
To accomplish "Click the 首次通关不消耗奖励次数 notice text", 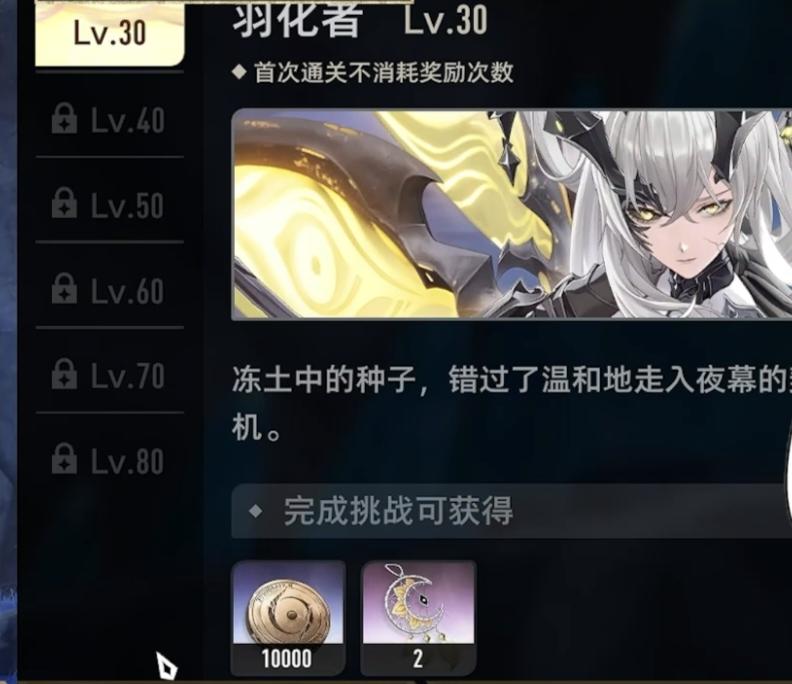I will (383, 72).
